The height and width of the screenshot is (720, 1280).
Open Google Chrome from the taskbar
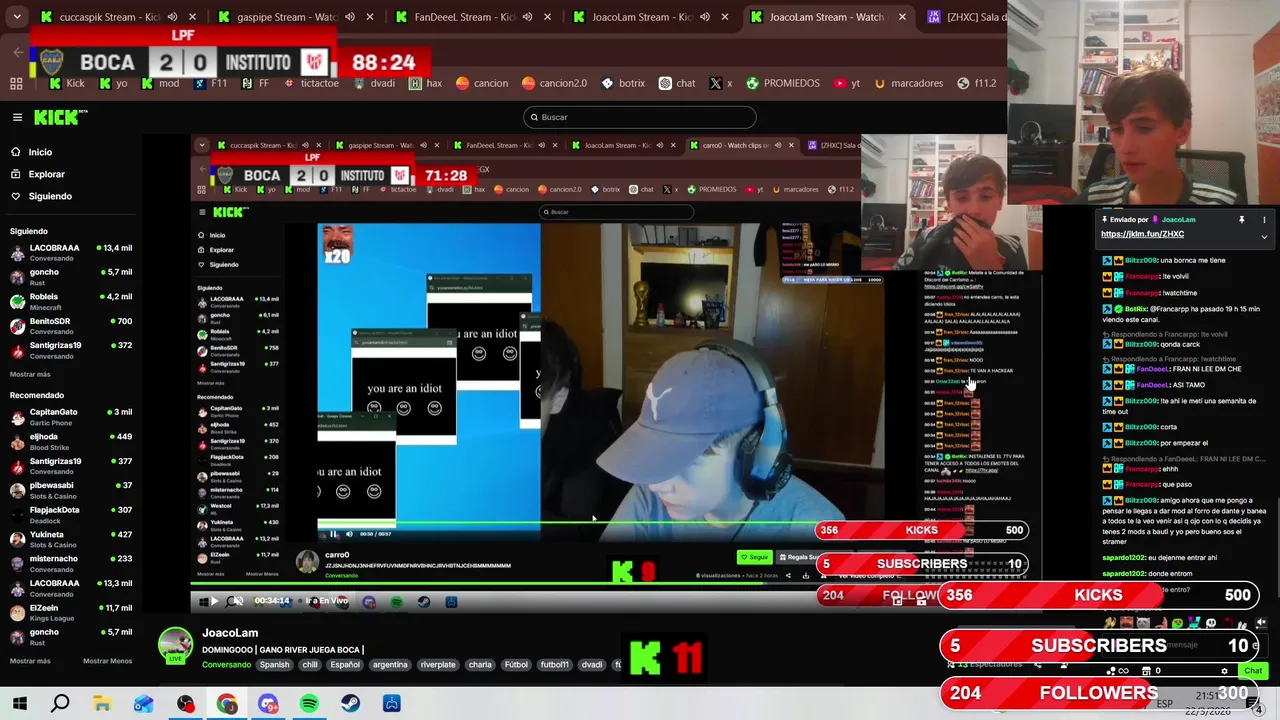click(x=227, y=704)
